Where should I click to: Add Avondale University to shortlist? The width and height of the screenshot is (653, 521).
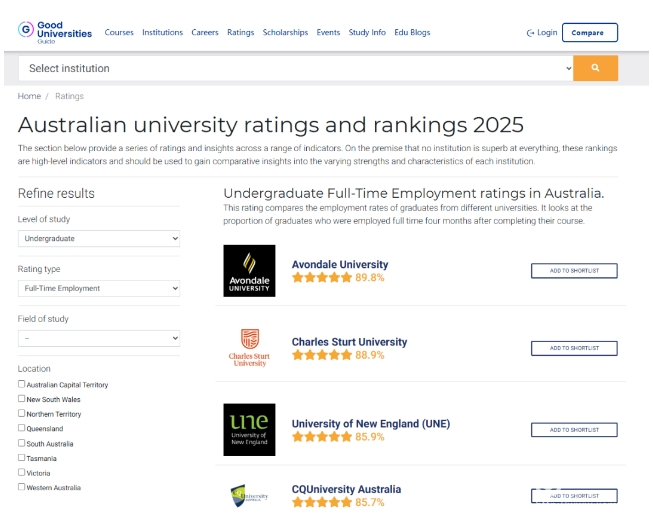[x=574, y=271]
